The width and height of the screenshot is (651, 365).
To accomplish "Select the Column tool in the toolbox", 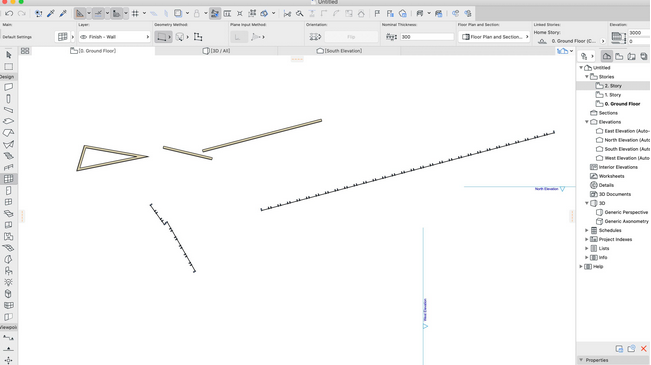I will [8, 99].
